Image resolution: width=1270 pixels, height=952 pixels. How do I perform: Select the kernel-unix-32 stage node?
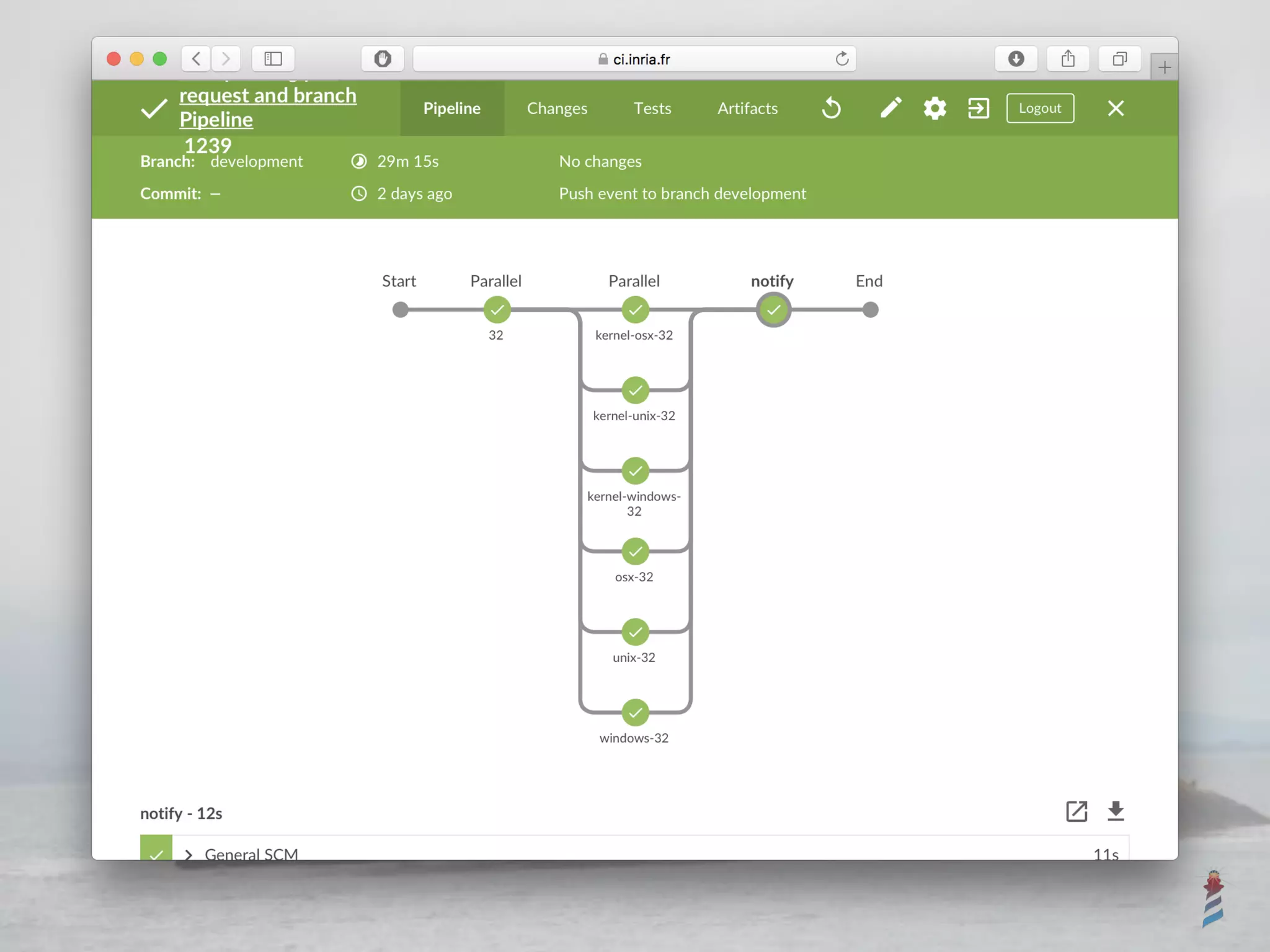pyautogui.click(x=635, y=390)
